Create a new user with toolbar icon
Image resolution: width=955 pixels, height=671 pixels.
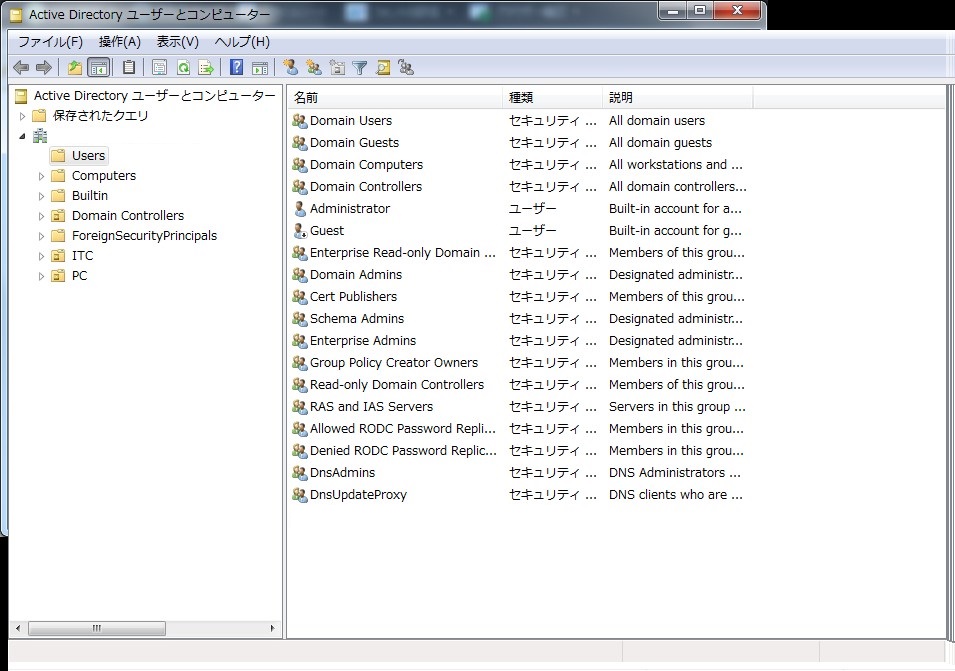291,68
